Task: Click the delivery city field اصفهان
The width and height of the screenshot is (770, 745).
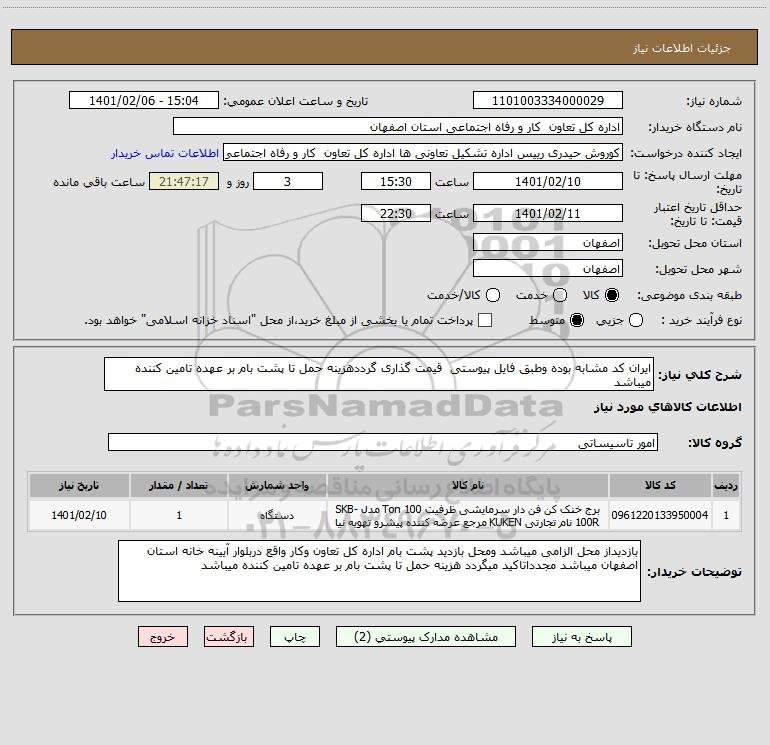Action: click(548, 269)
